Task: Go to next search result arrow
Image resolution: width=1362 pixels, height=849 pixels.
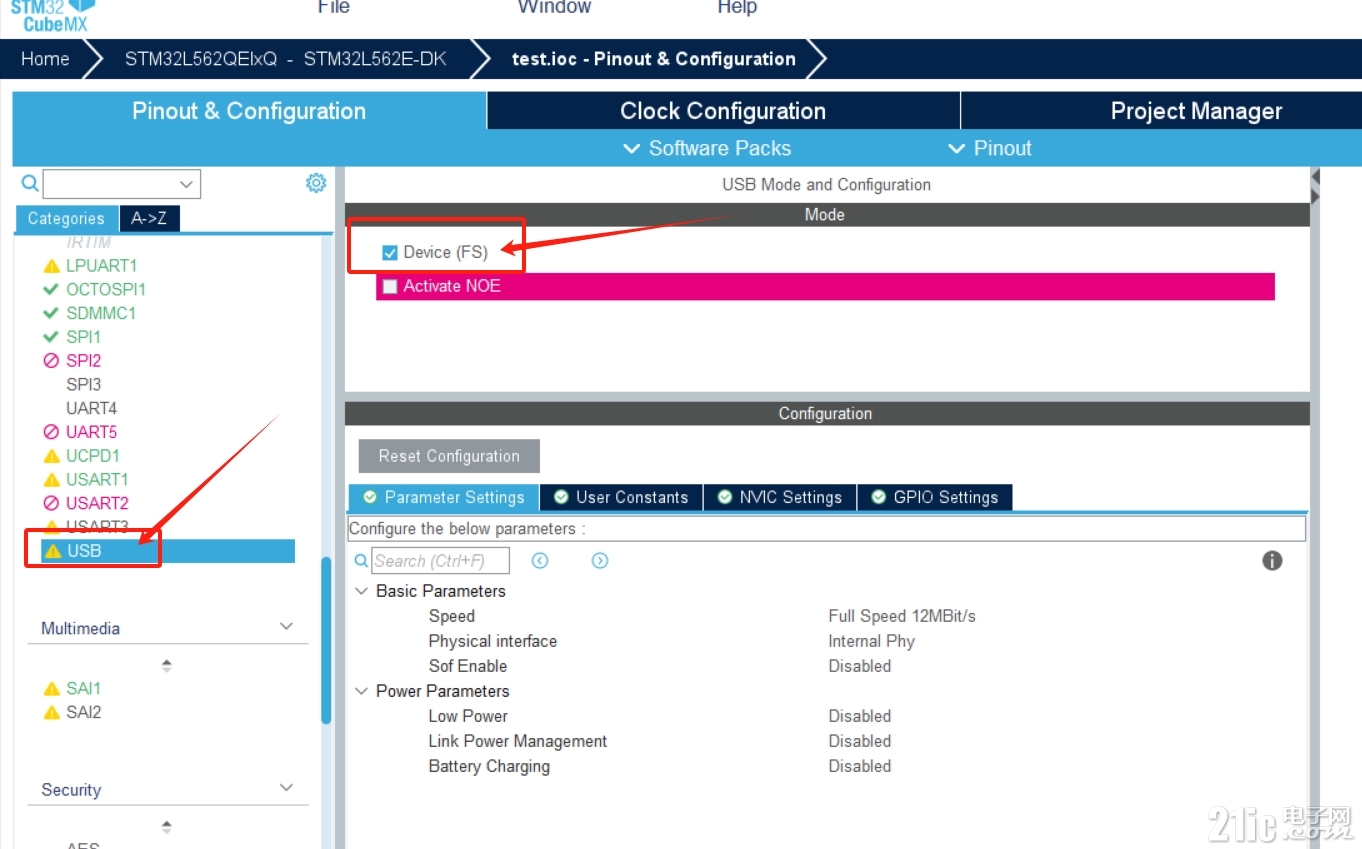Action: click(x=600, y=561)
